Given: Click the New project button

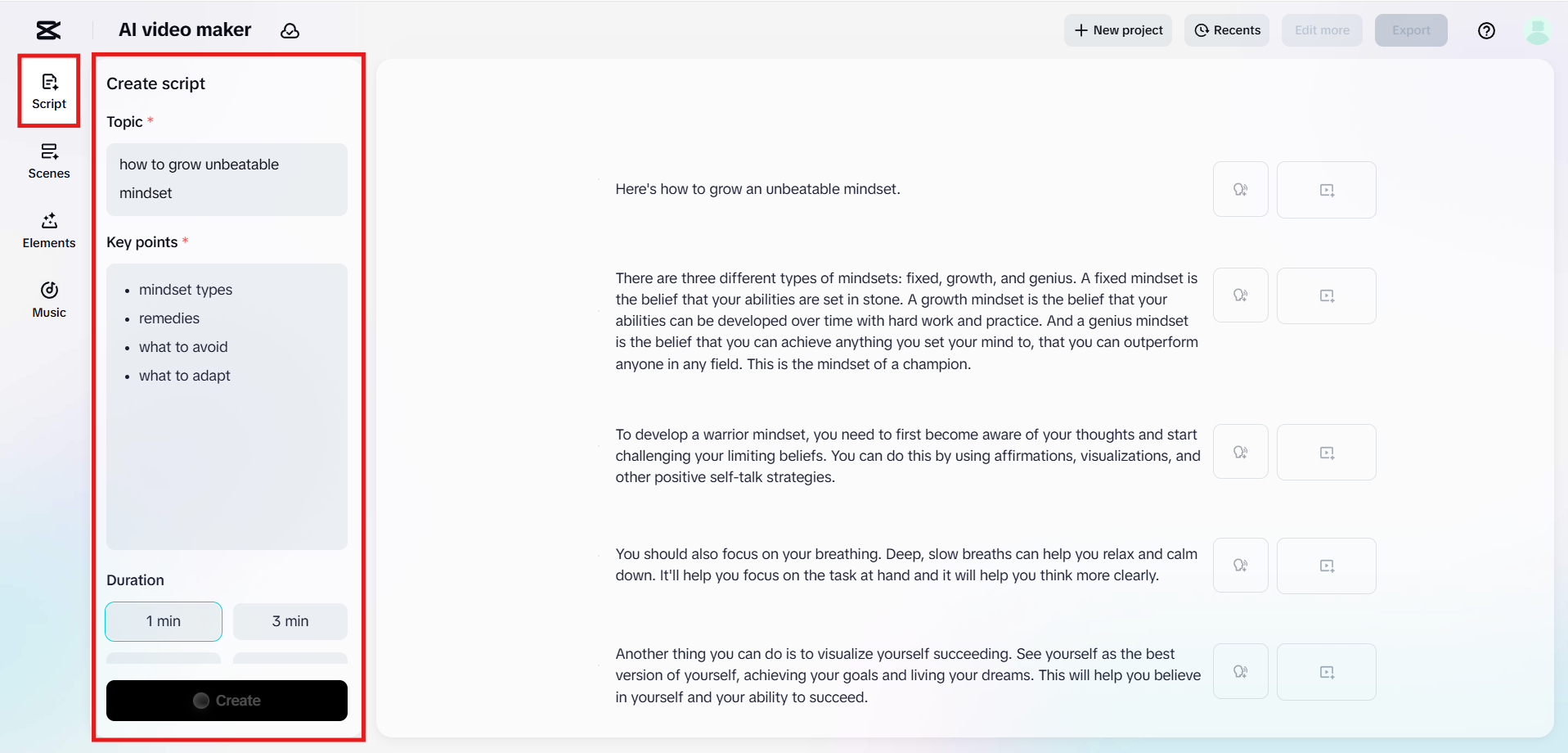Looking at the screenshot, I should pyautogui.click(x=1118, y=30).
